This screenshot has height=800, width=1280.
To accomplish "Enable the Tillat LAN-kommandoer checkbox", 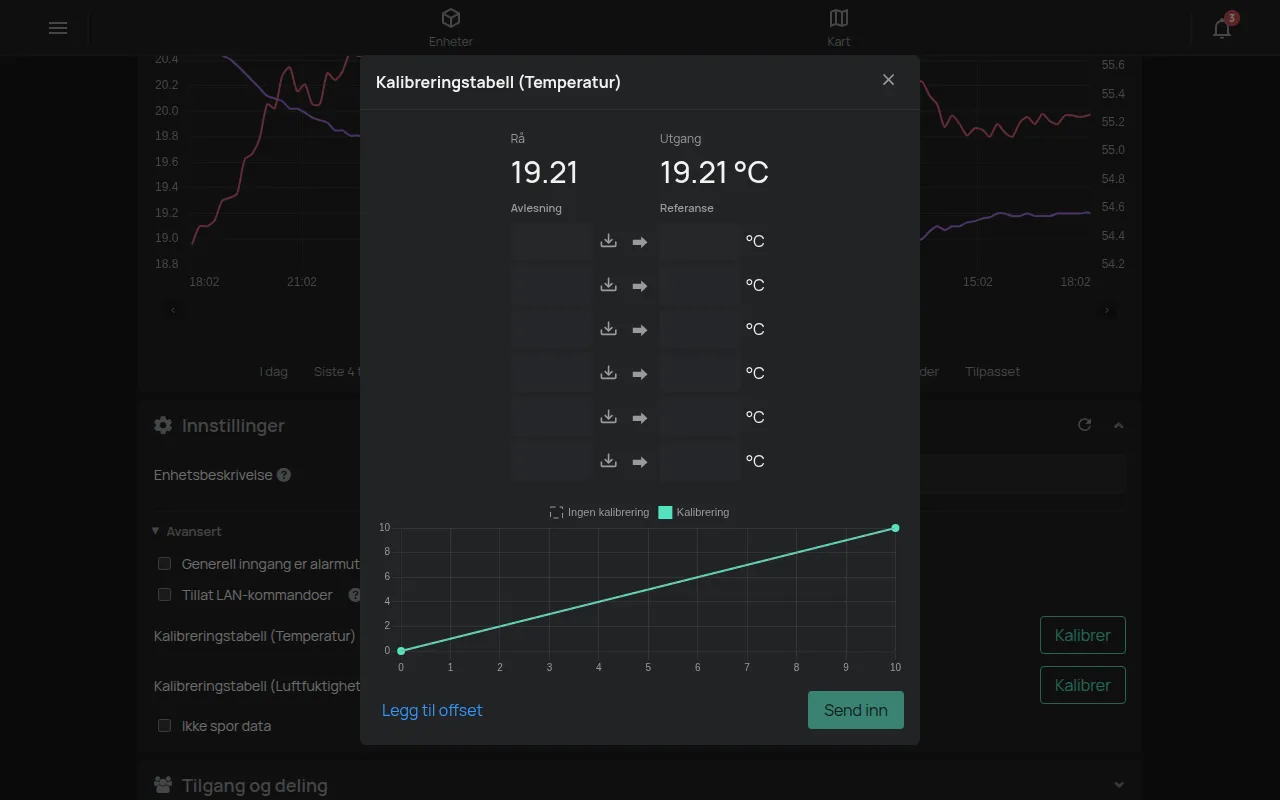I will pyautogui.click(x=165, y=595).
